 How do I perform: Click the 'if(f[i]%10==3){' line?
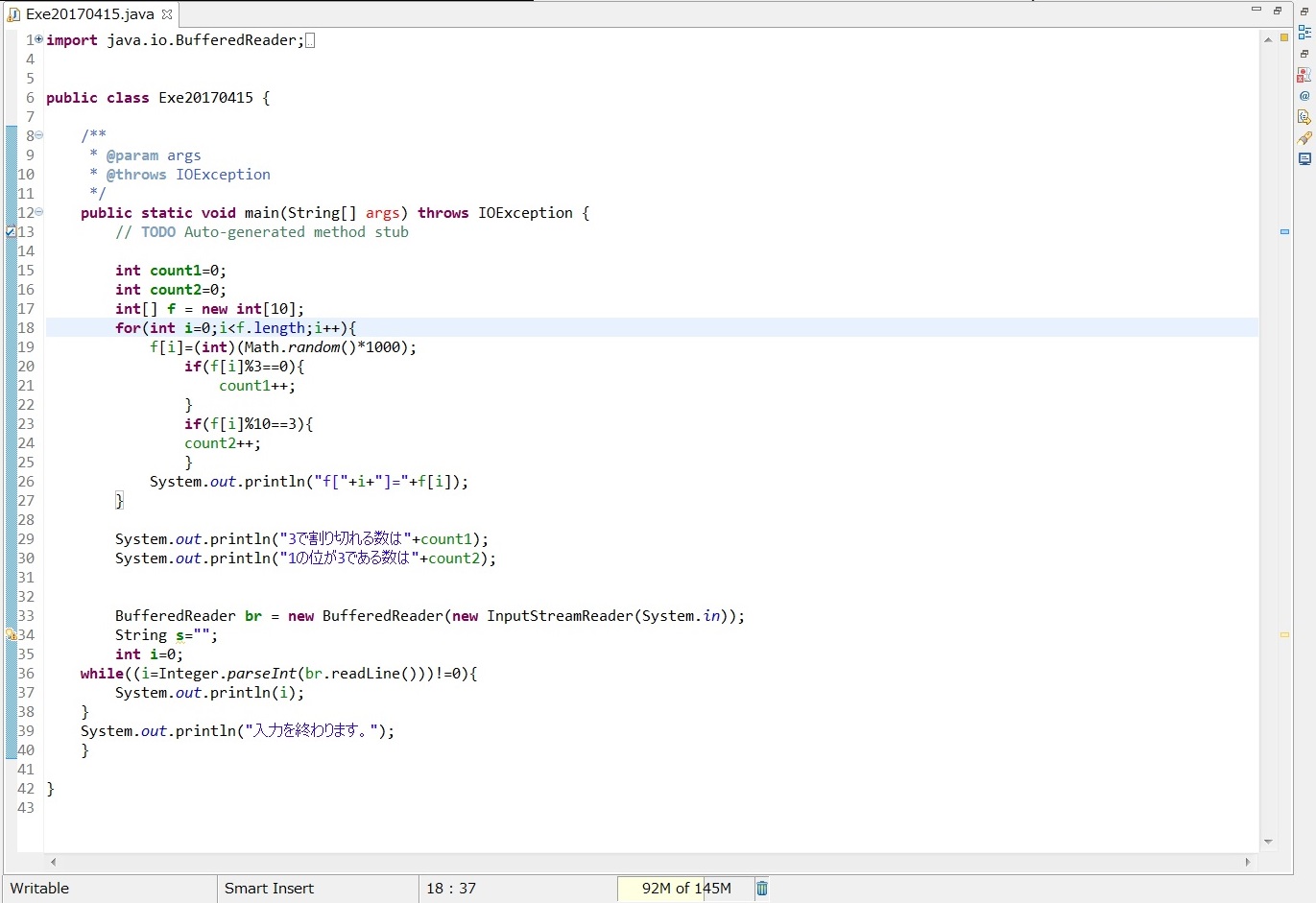click(x=249, y=424)
